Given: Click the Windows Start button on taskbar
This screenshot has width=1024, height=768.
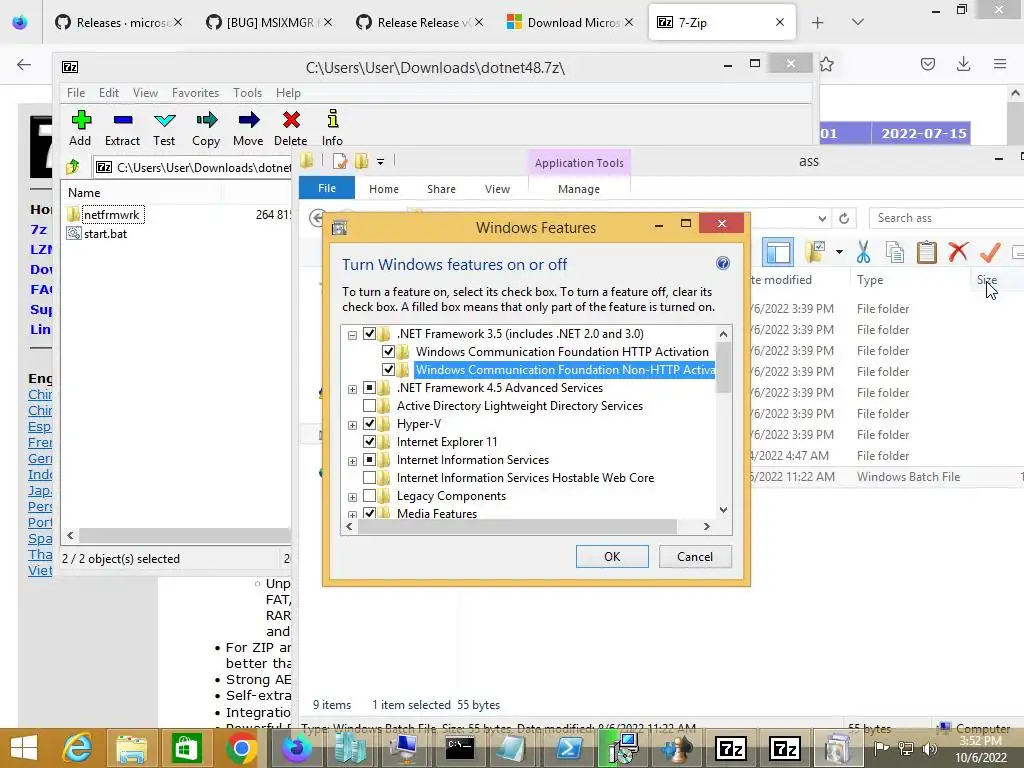Looking at the screenshot, I should point(24,748).
